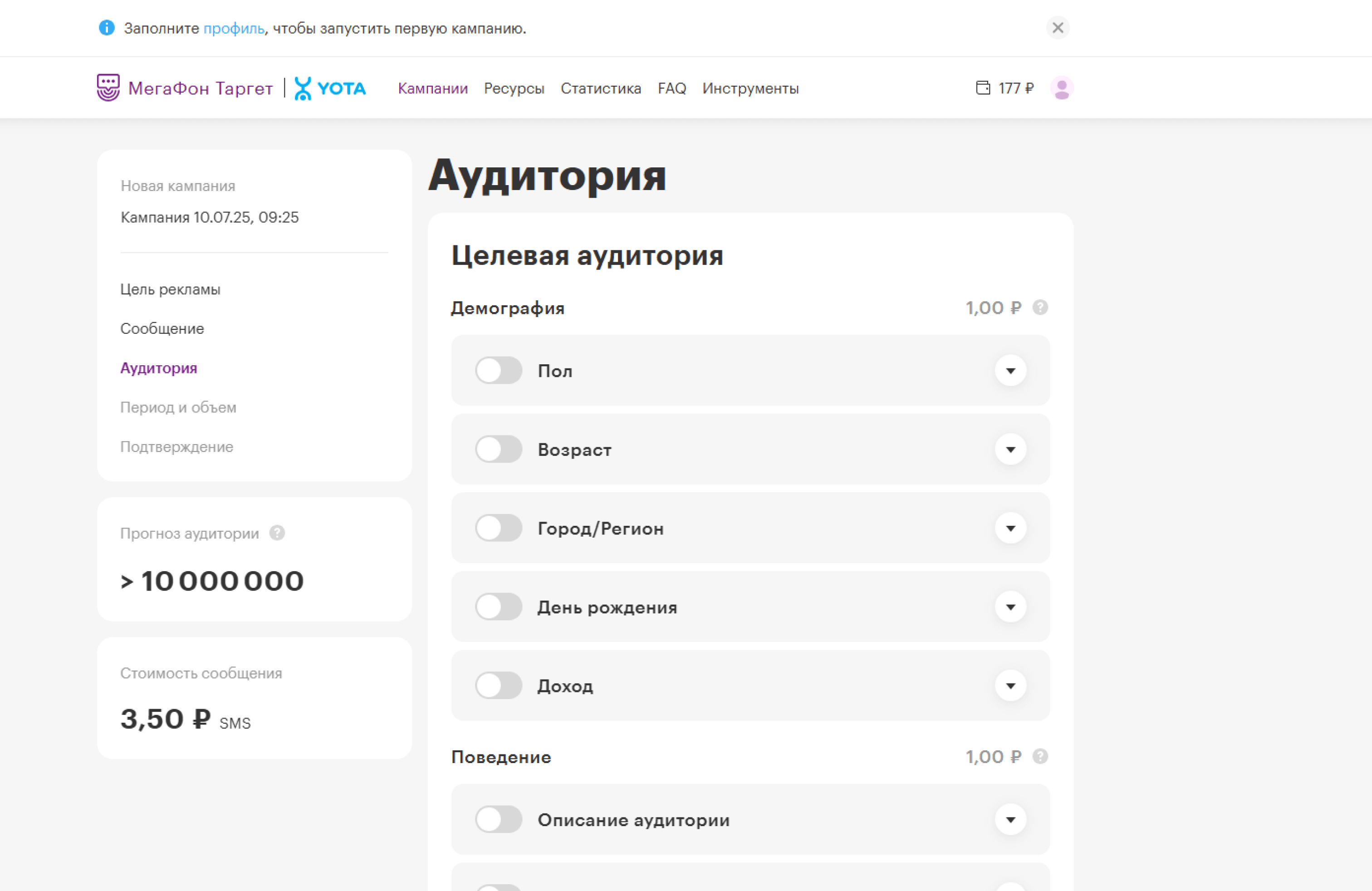1372x891 pixels.
Task: Select the Сообщение step in the sidebar
Action: (162, 328)
